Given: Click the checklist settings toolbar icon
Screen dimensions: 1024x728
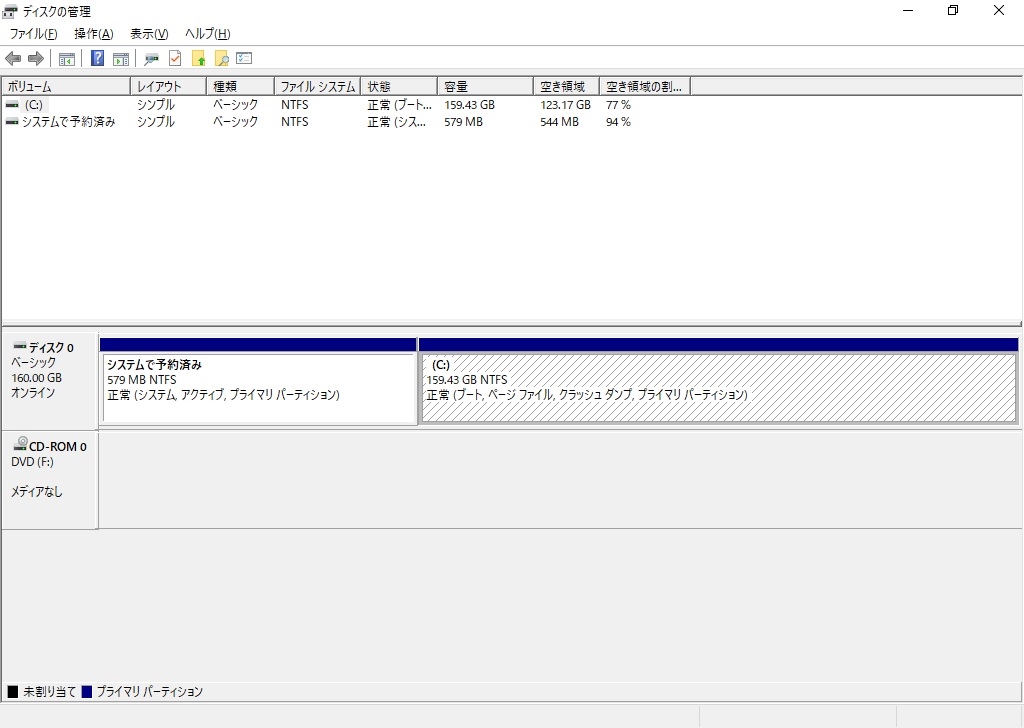Looking at the screenshot, I should (x=244, y=58).
